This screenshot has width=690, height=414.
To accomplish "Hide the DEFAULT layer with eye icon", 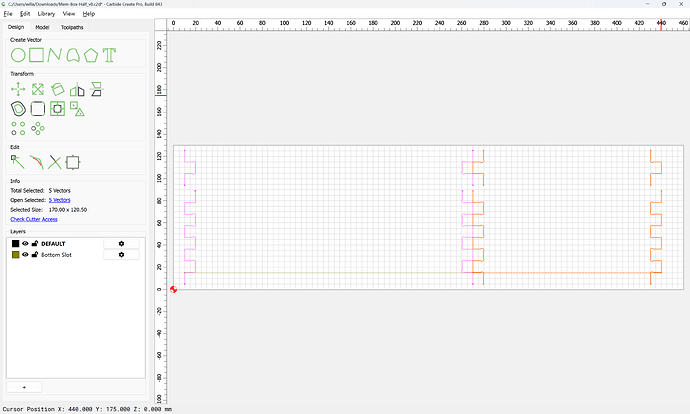I will pyautogui.click(x=25, y=243).
